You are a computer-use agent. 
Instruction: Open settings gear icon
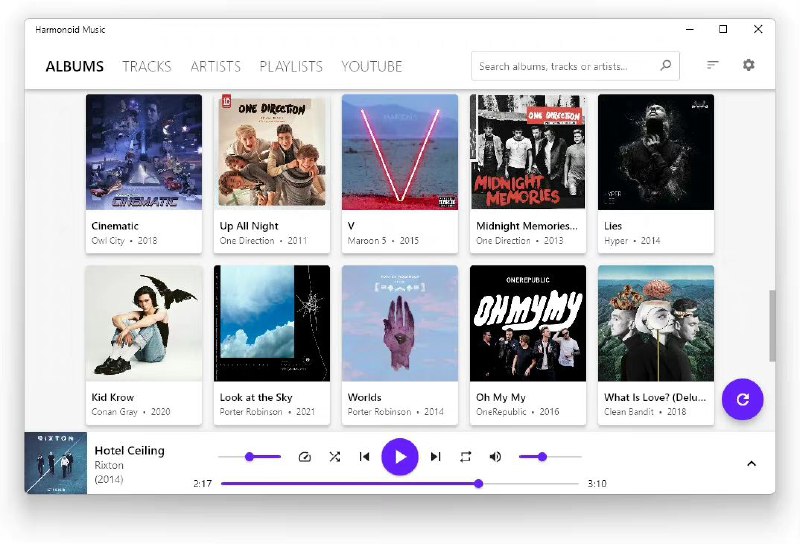pyautogui.click(x=748, y=65)
